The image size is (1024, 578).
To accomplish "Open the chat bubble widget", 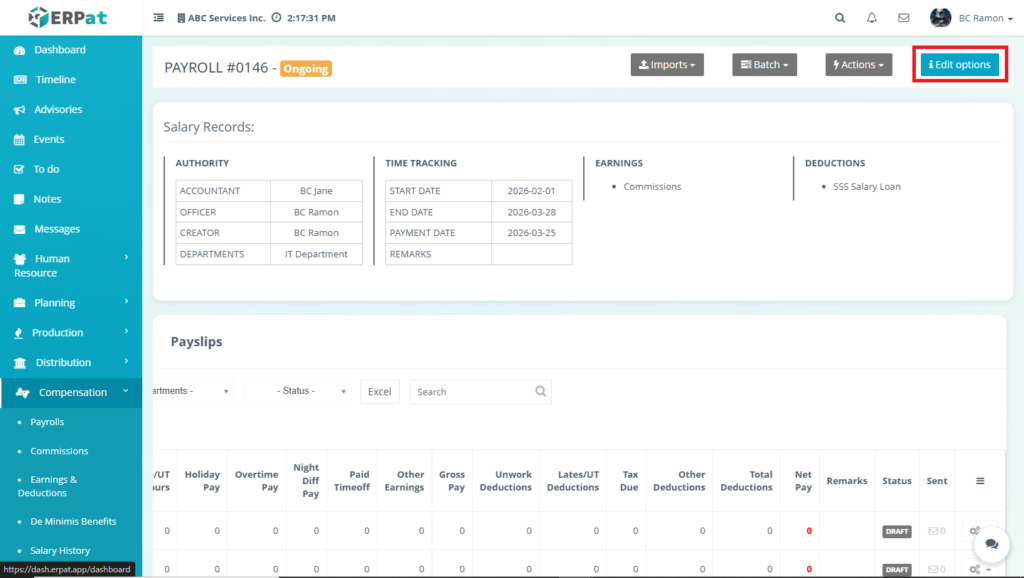I will point(991,543).
